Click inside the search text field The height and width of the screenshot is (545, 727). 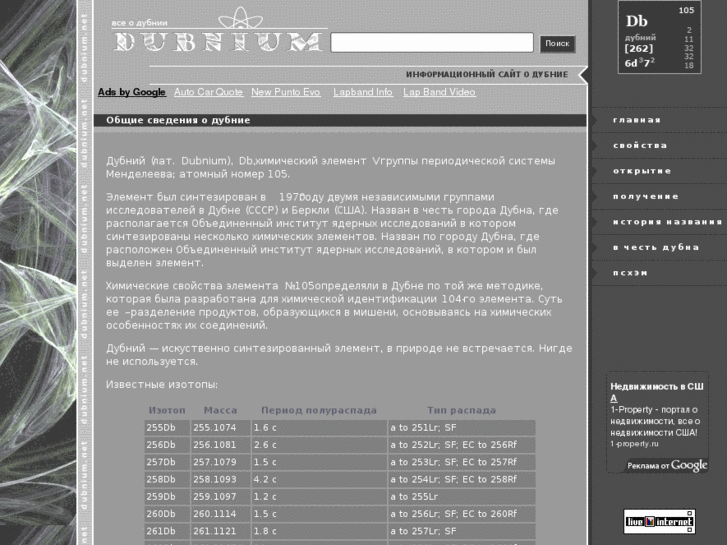point(431,43)
